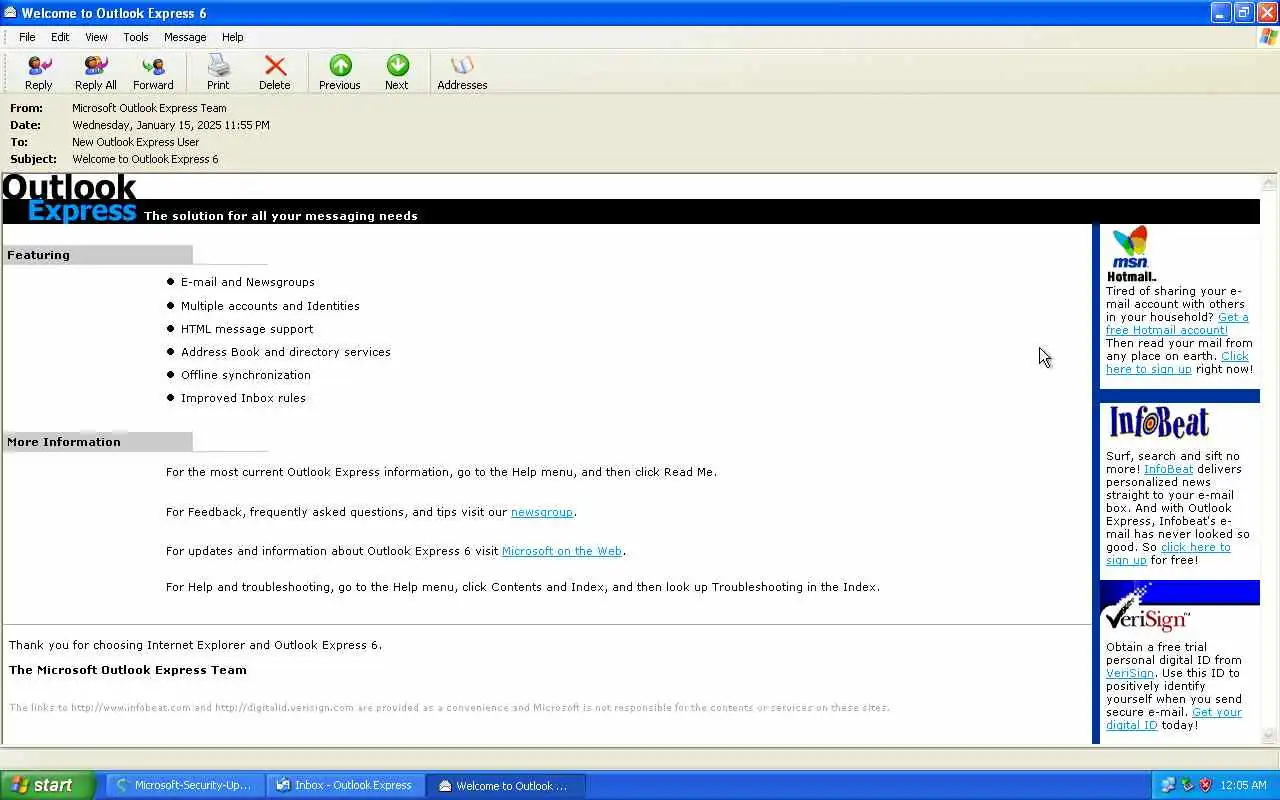This screenshot has height=800, width=1280.
Task: Open the InfoBeat text link
Action: pos(1169,469)
